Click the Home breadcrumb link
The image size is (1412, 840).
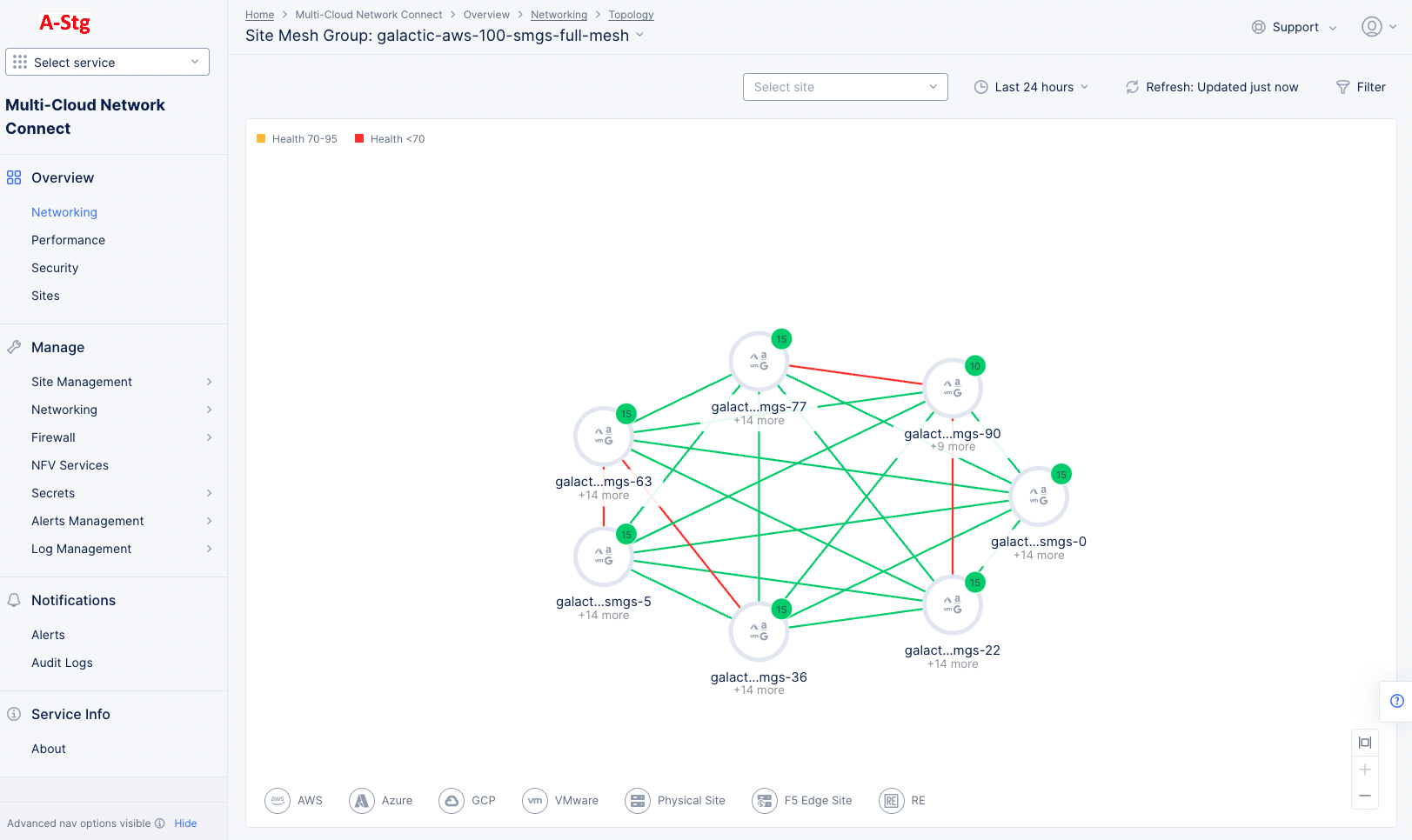pyautogui.click(x=259, y=14)
